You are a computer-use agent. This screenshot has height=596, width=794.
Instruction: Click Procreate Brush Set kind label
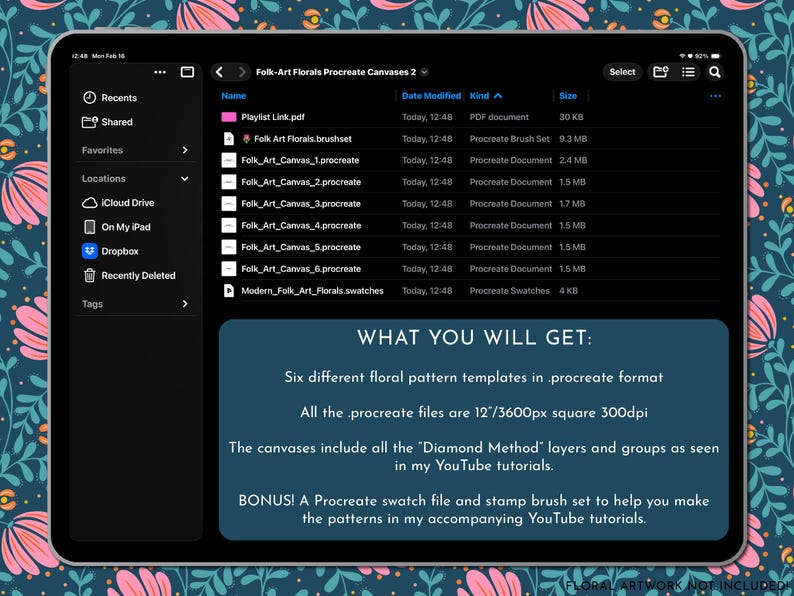(509, 139)
